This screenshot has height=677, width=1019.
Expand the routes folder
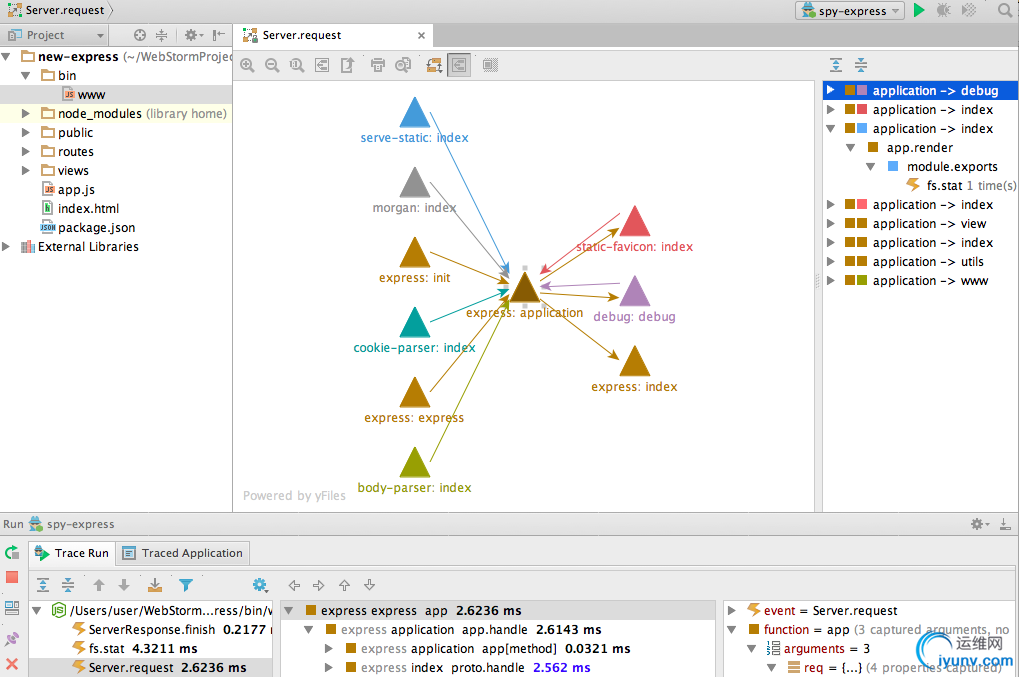tap(26, 151)
